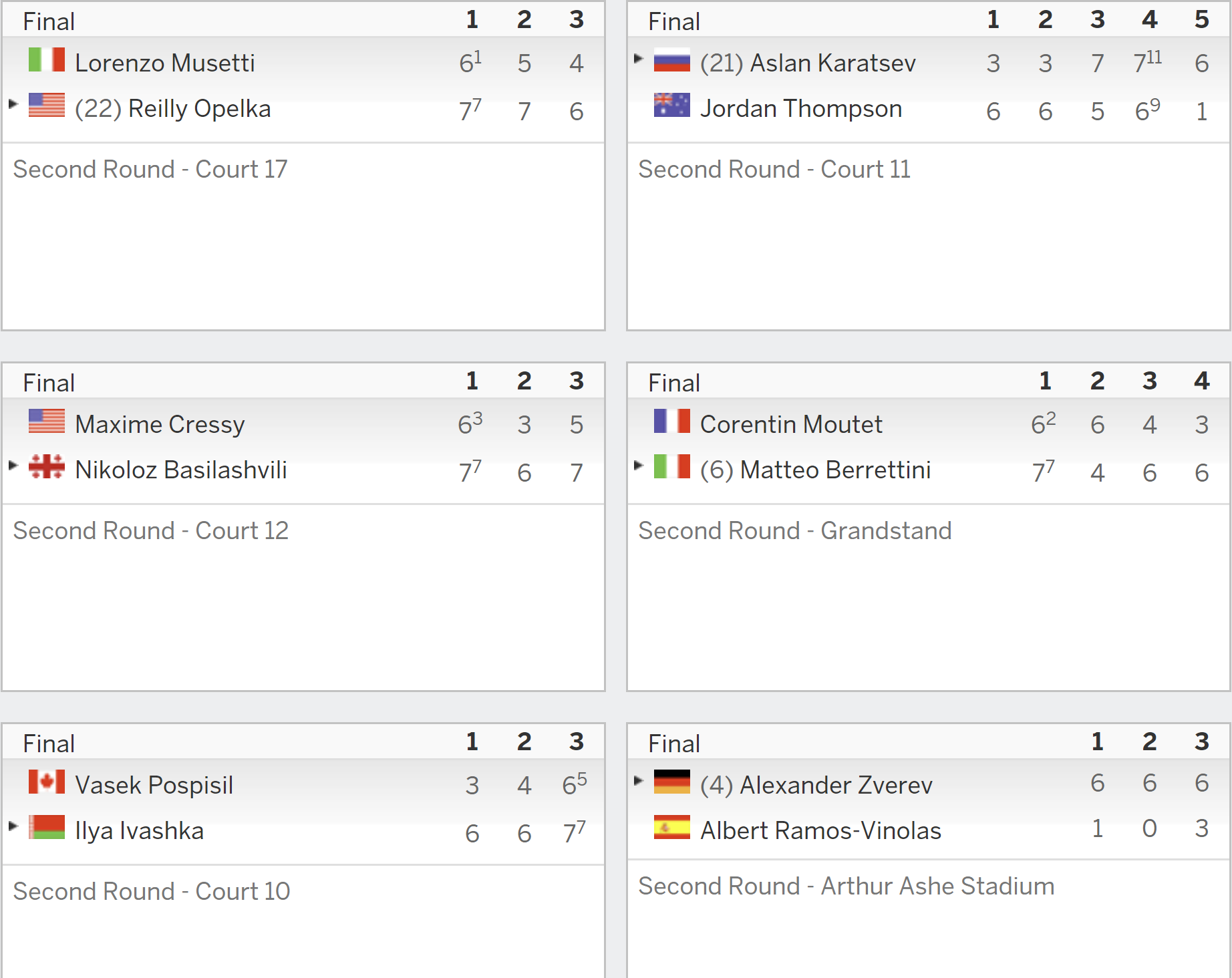Click the winner arrow next to Reilly Opelka
Viewport: 1232px width, 978px height.
[x=13, y=104]
